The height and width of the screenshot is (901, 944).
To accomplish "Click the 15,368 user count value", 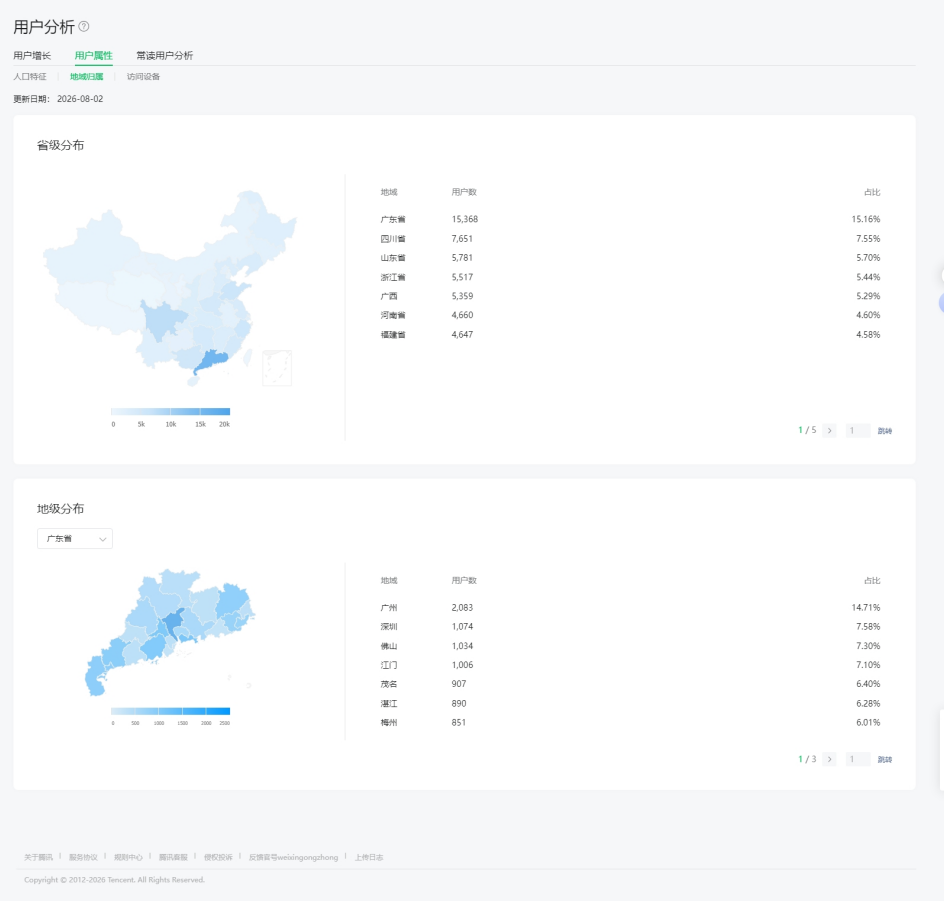I will (465, 219).
